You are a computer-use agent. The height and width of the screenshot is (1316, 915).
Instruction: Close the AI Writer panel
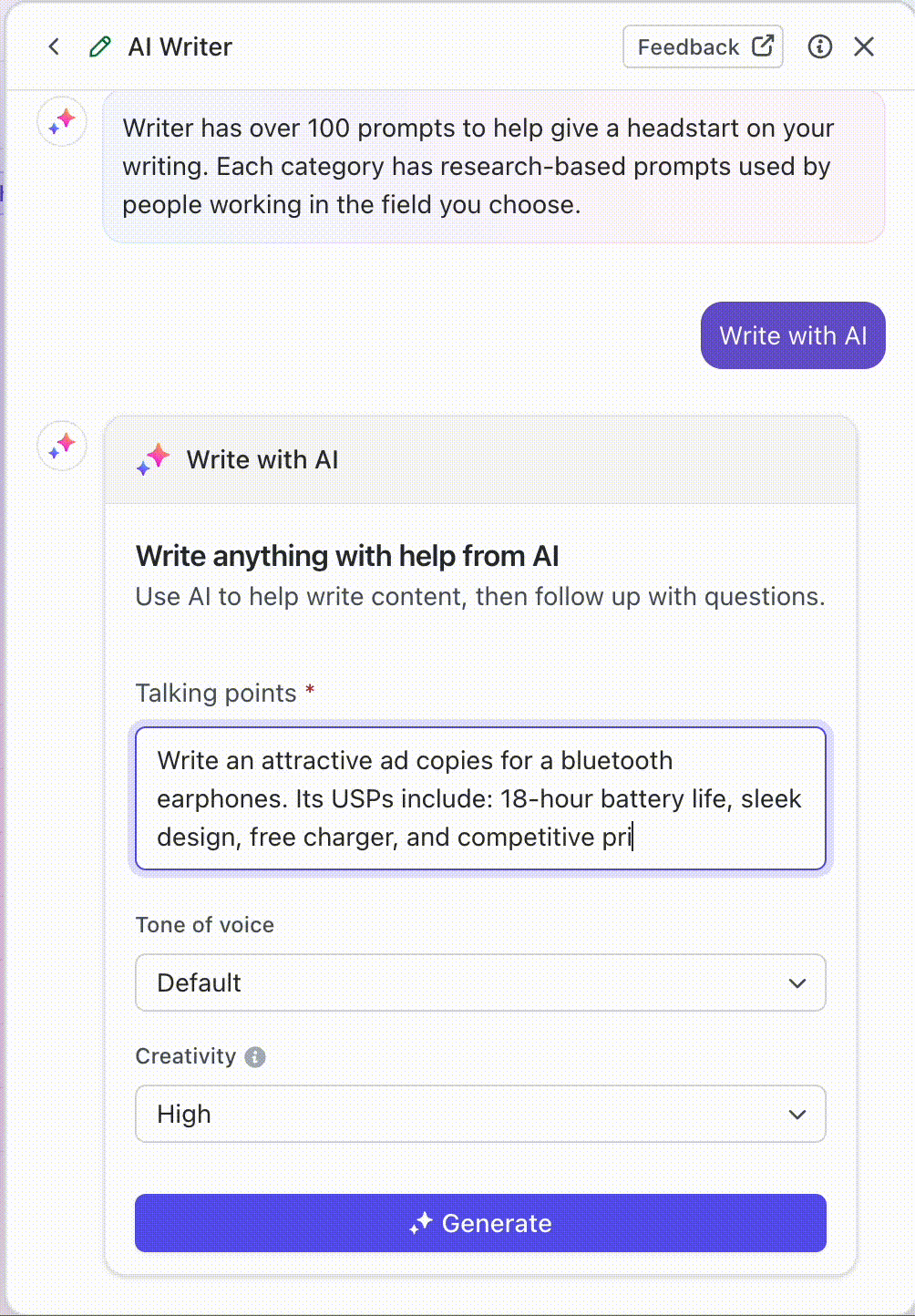click(x=864, y=46)
